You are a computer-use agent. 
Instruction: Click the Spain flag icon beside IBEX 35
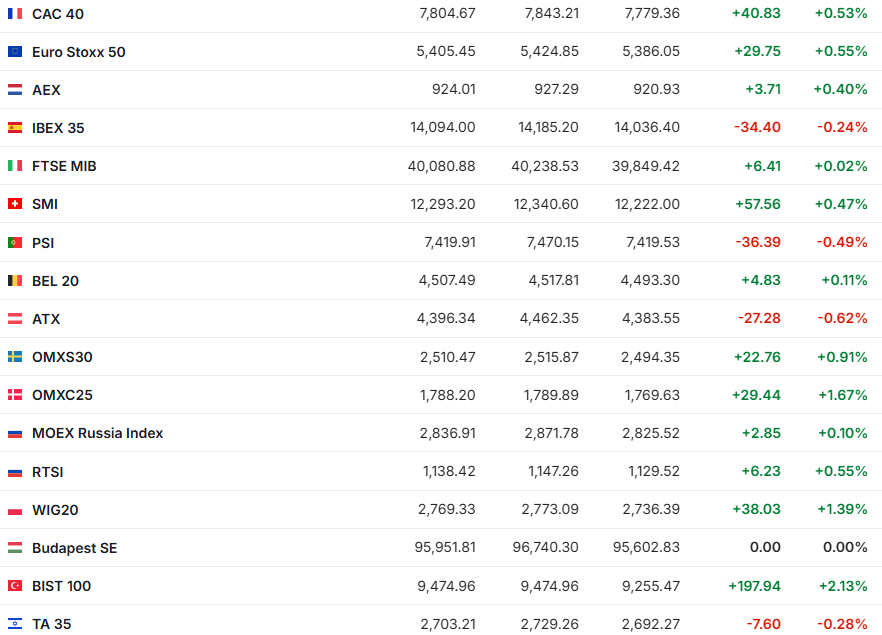click(x=15, y=128)
